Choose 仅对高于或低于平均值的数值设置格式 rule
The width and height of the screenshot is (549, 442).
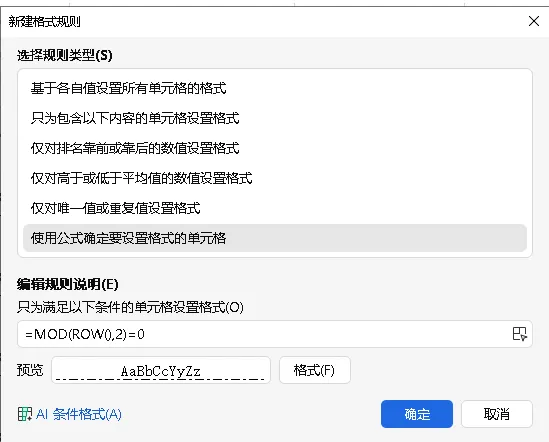(x=275, y=178)
